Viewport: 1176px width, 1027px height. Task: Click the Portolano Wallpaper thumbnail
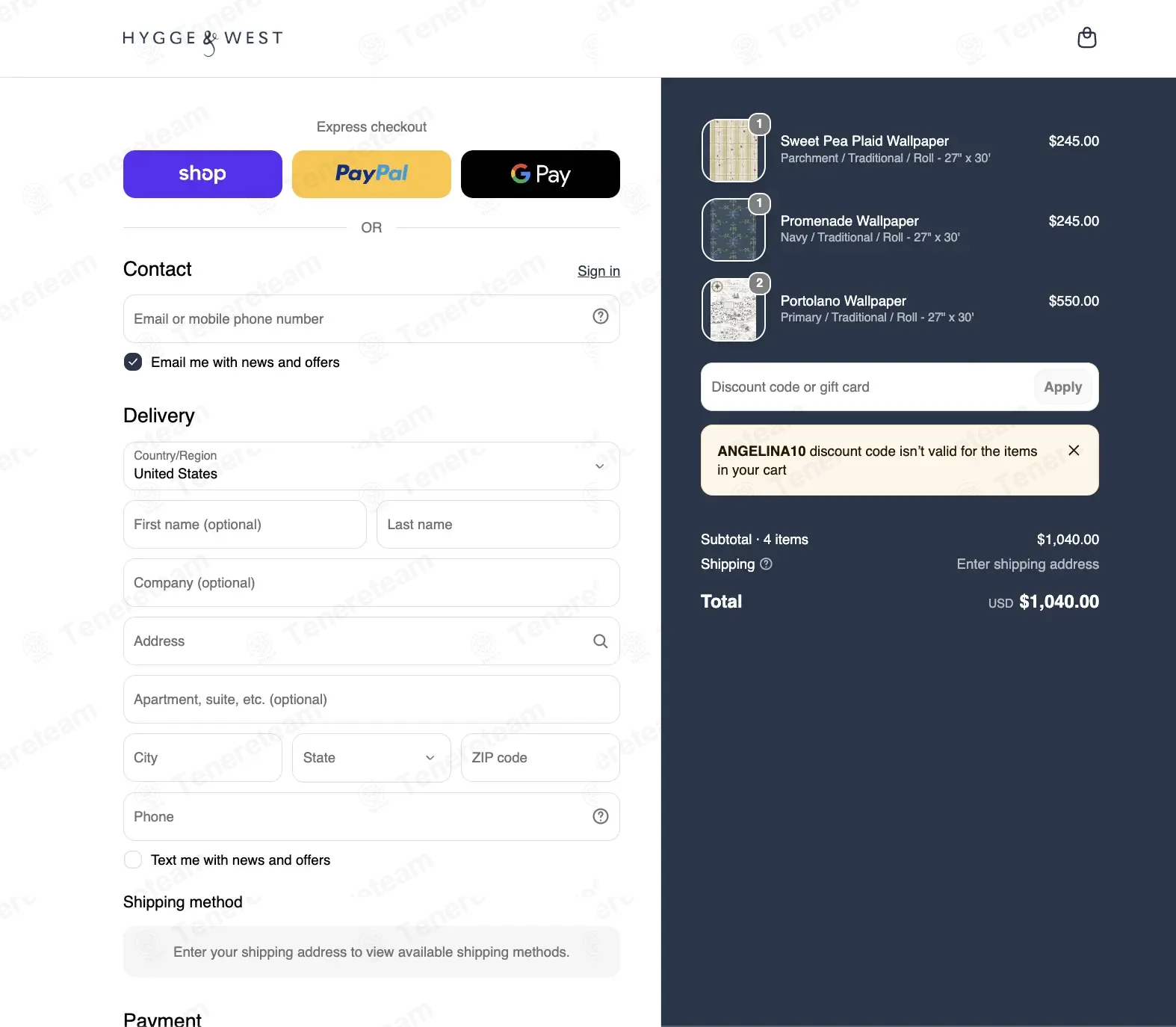(734, 309)
